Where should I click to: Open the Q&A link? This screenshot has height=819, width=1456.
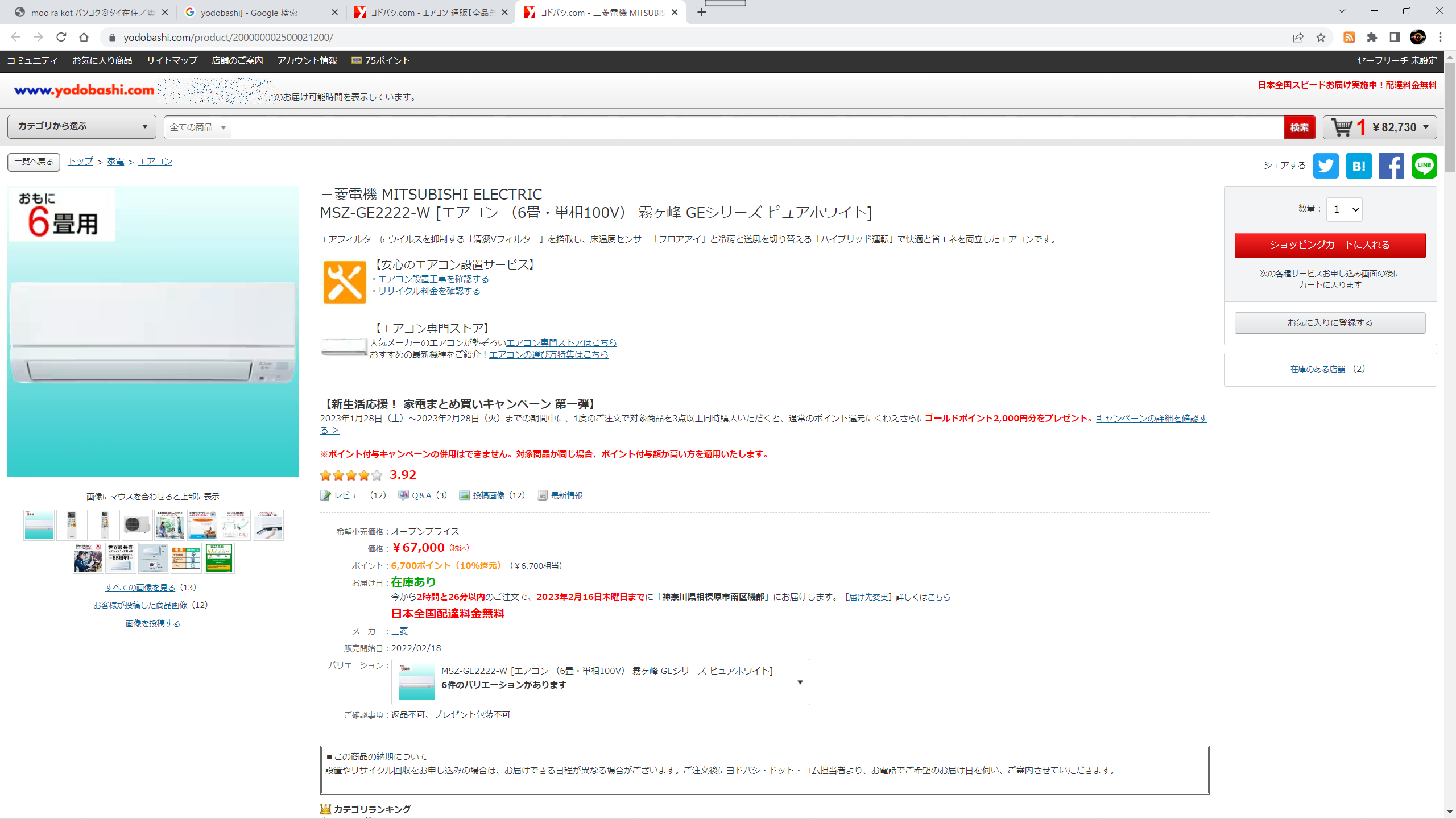[421, 495]
